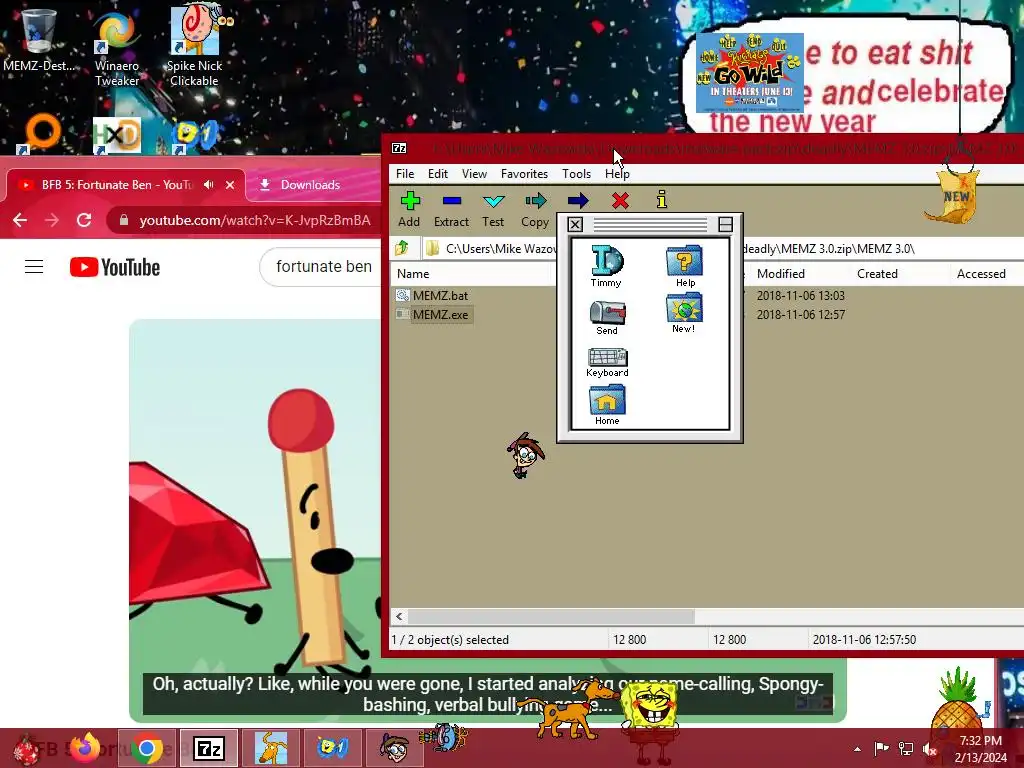1024x768 pixels.
Task: Click the Send mailbox icon
Action: [607, 318]
